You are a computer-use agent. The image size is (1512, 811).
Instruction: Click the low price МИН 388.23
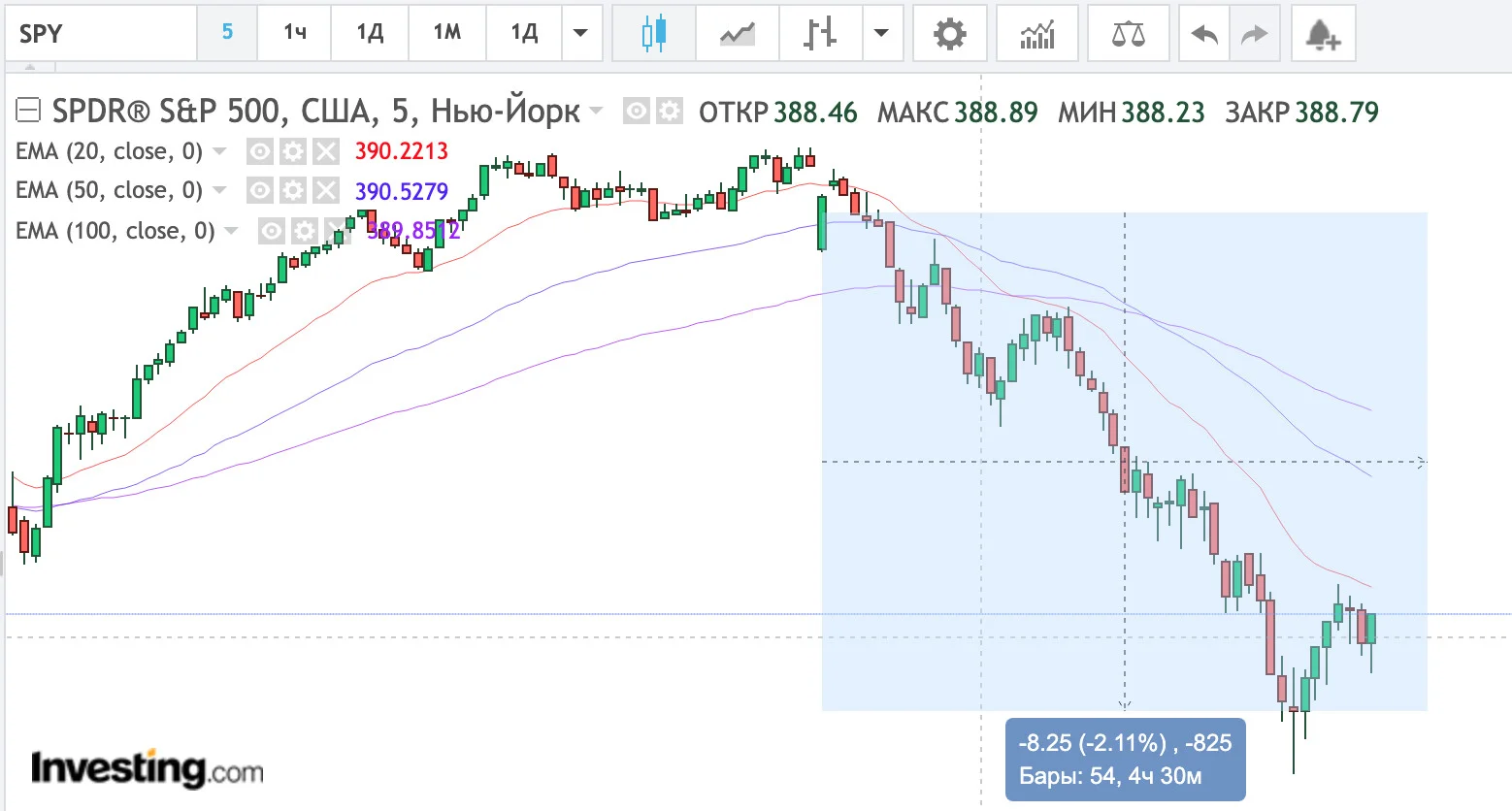point(1132,113)
